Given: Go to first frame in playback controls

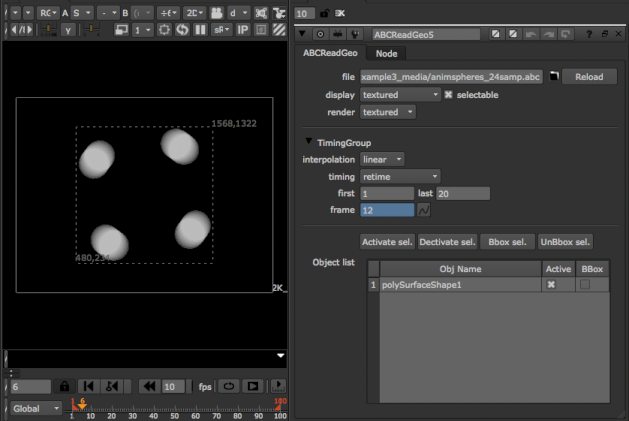Looking at the screenshot, I should pyautogui.click(x=88, y=386).
